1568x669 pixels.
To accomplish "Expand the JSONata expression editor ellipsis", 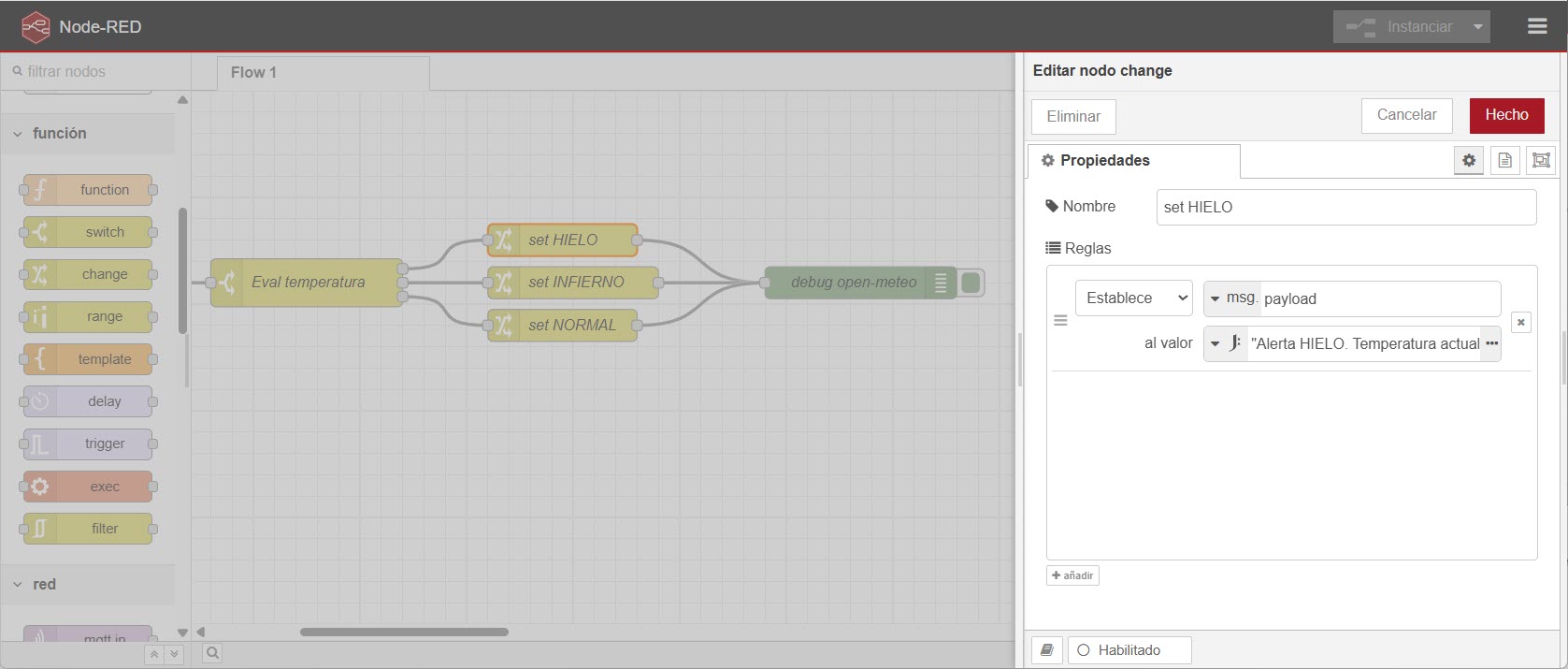I will click(x=1491, y=343).
